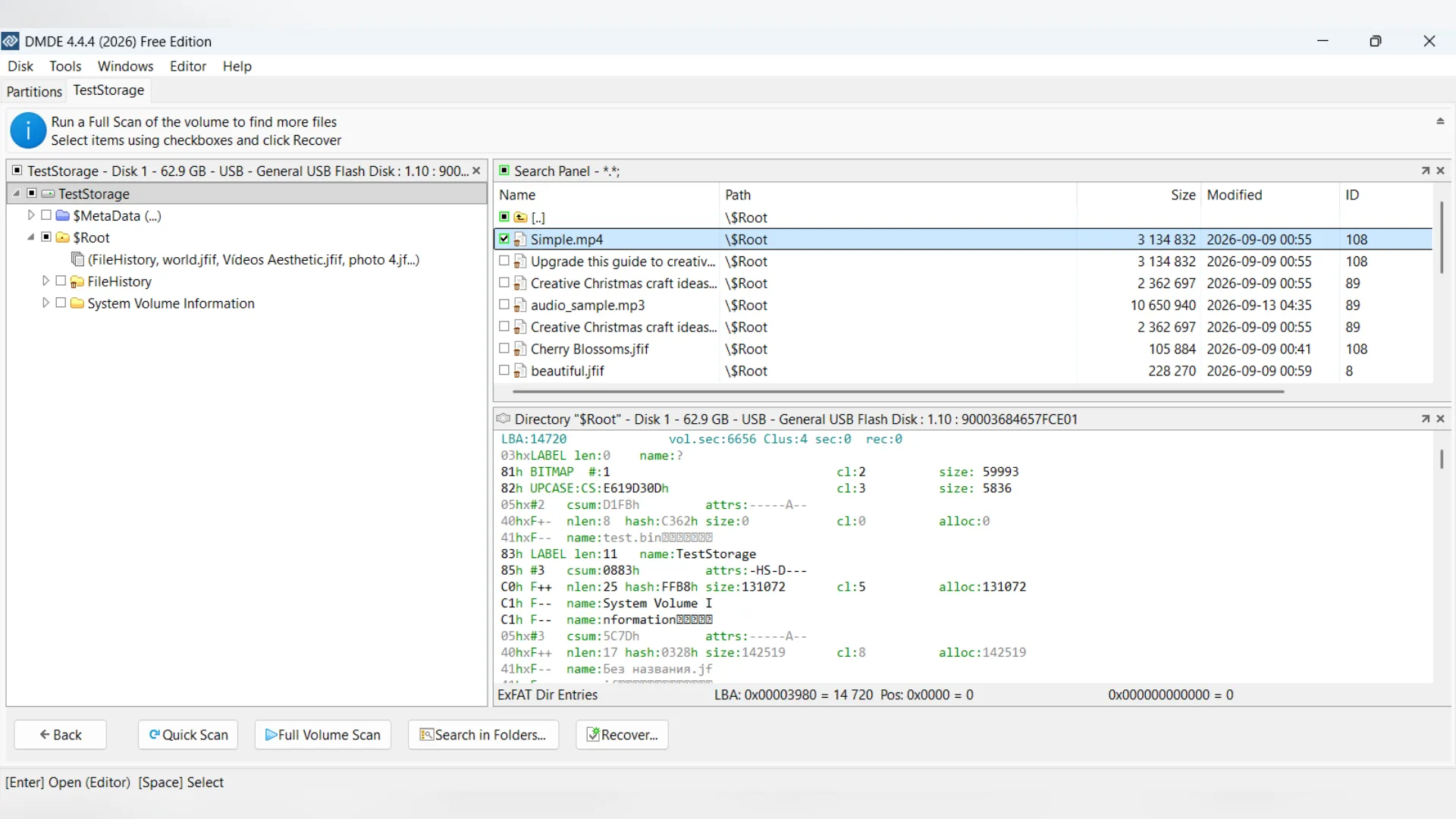Open Search in Folders
Viewport: 1456px width, 819px height.
pos(483,735)
